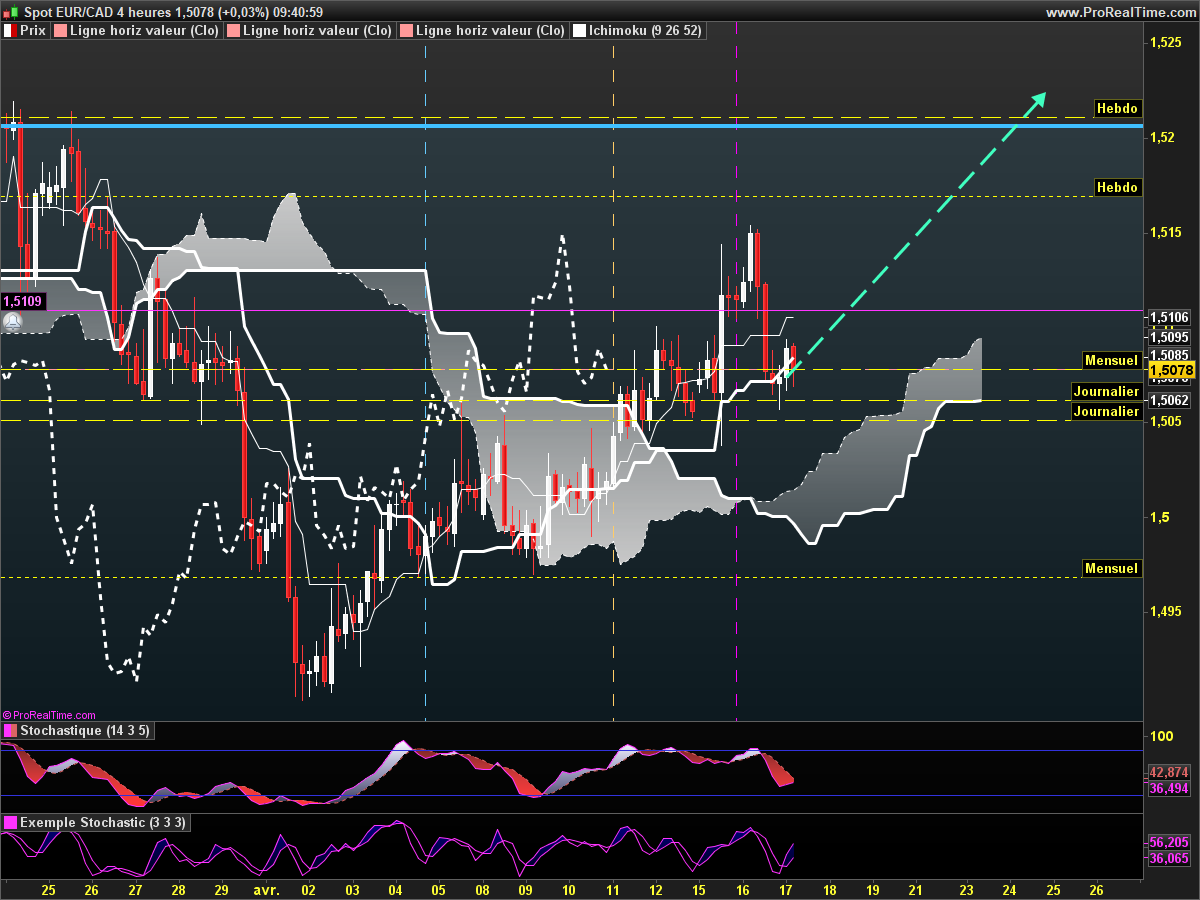Image resolution: width=1200 pixels, height=900 pixels.
Task: Click the 42,874 stochastic value
Action: pos(1168,773)
